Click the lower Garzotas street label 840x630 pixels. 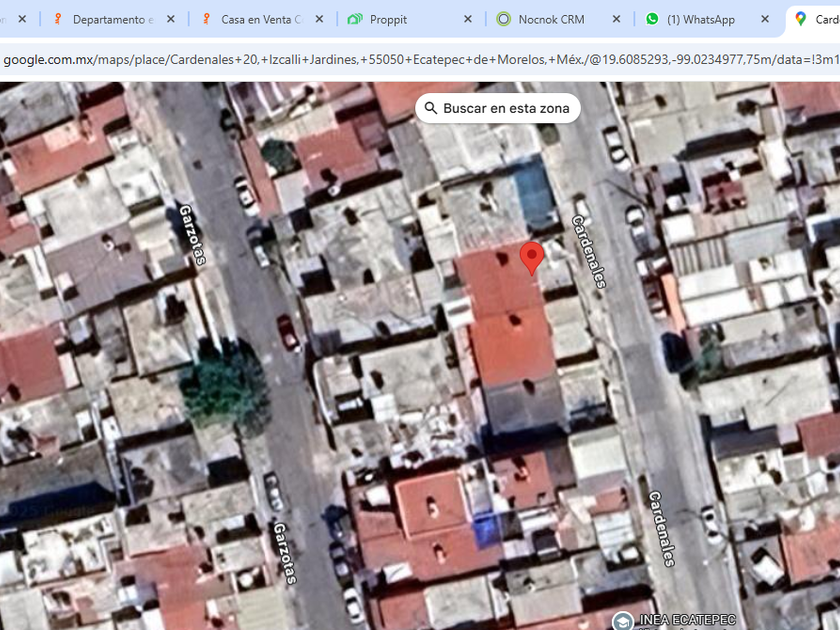point(285,553)
